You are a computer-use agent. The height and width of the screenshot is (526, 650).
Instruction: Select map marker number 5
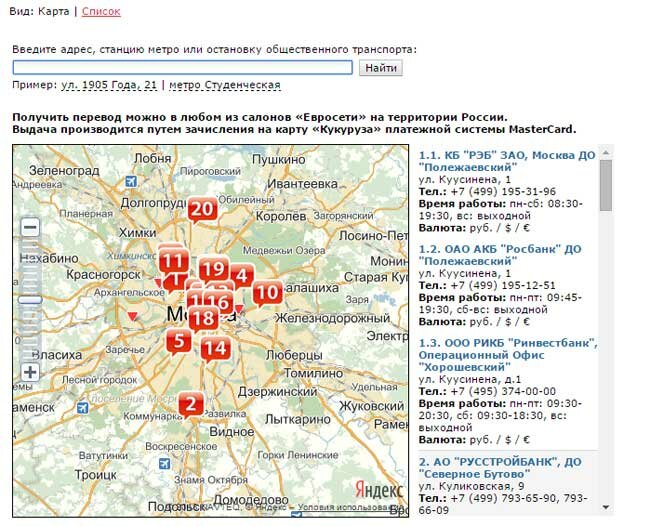click(x=179, y=342)
